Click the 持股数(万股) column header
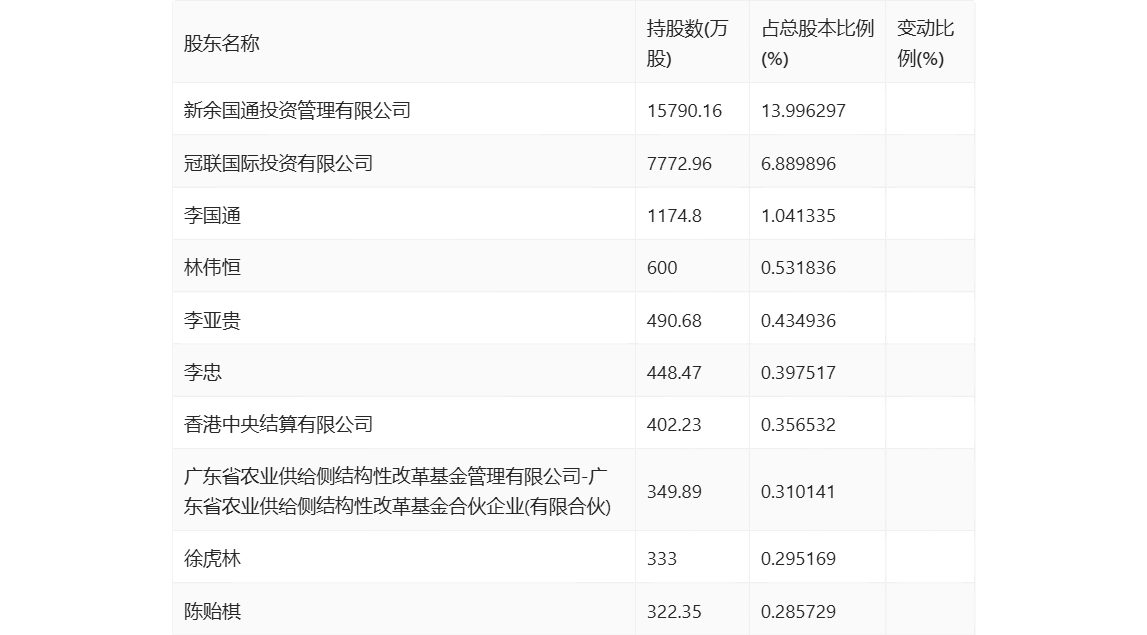This screenshot has height=635, width=1147. (687, 44)
